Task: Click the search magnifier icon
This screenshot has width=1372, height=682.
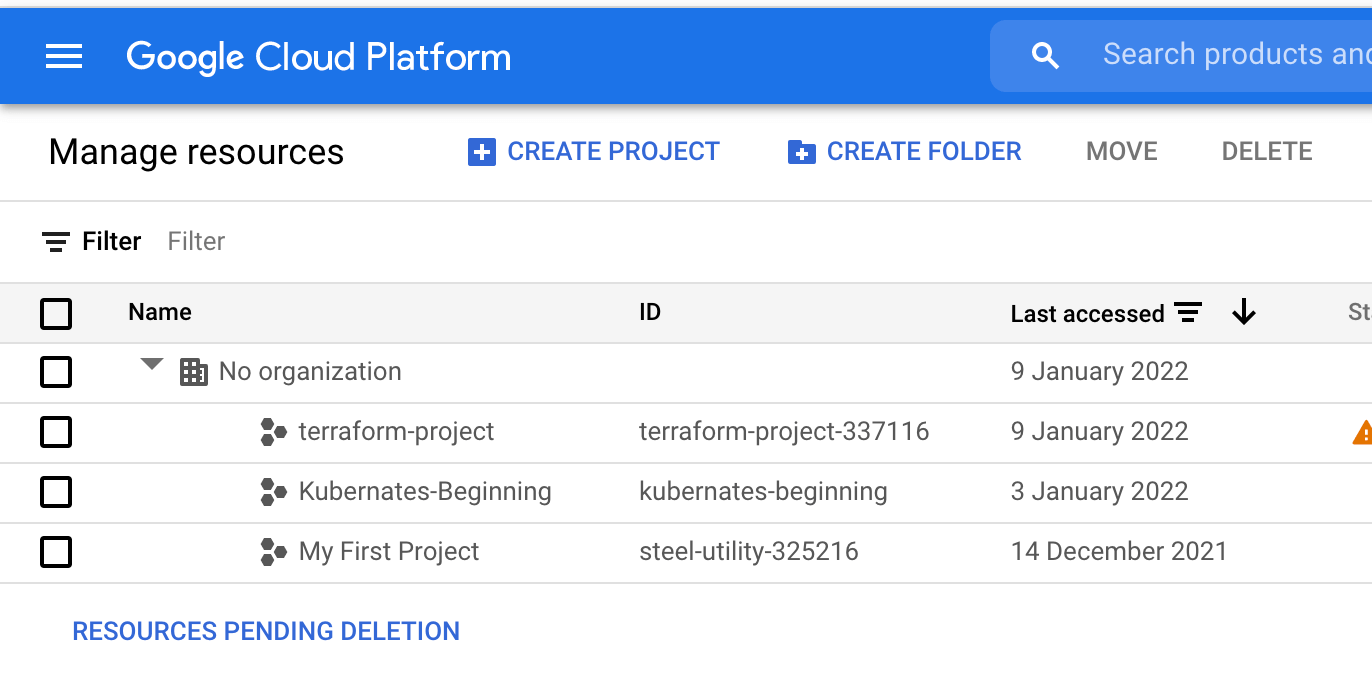Action: coord(1045,56)
